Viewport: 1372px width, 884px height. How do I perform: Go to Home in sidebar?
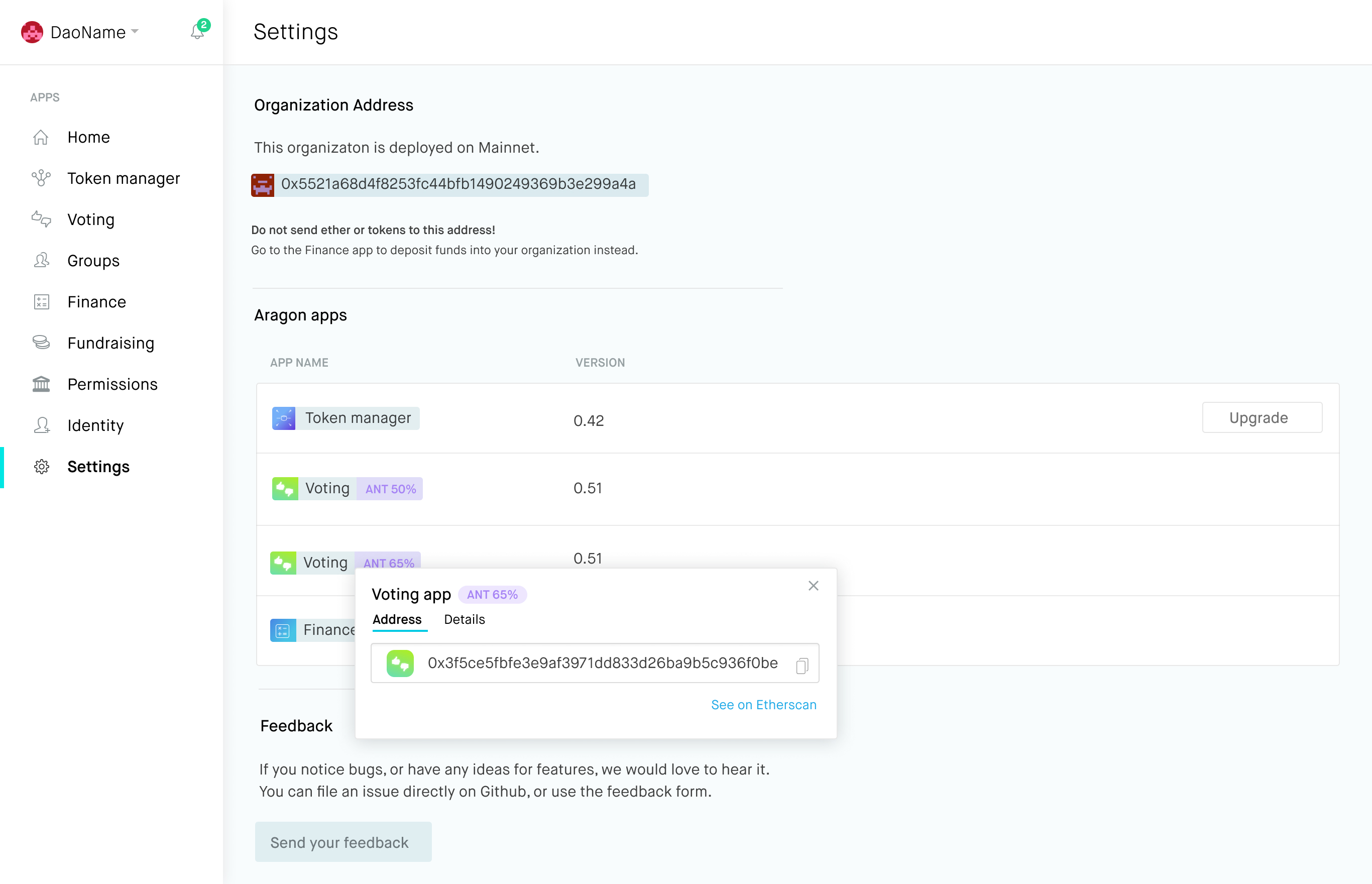[88, 137]
